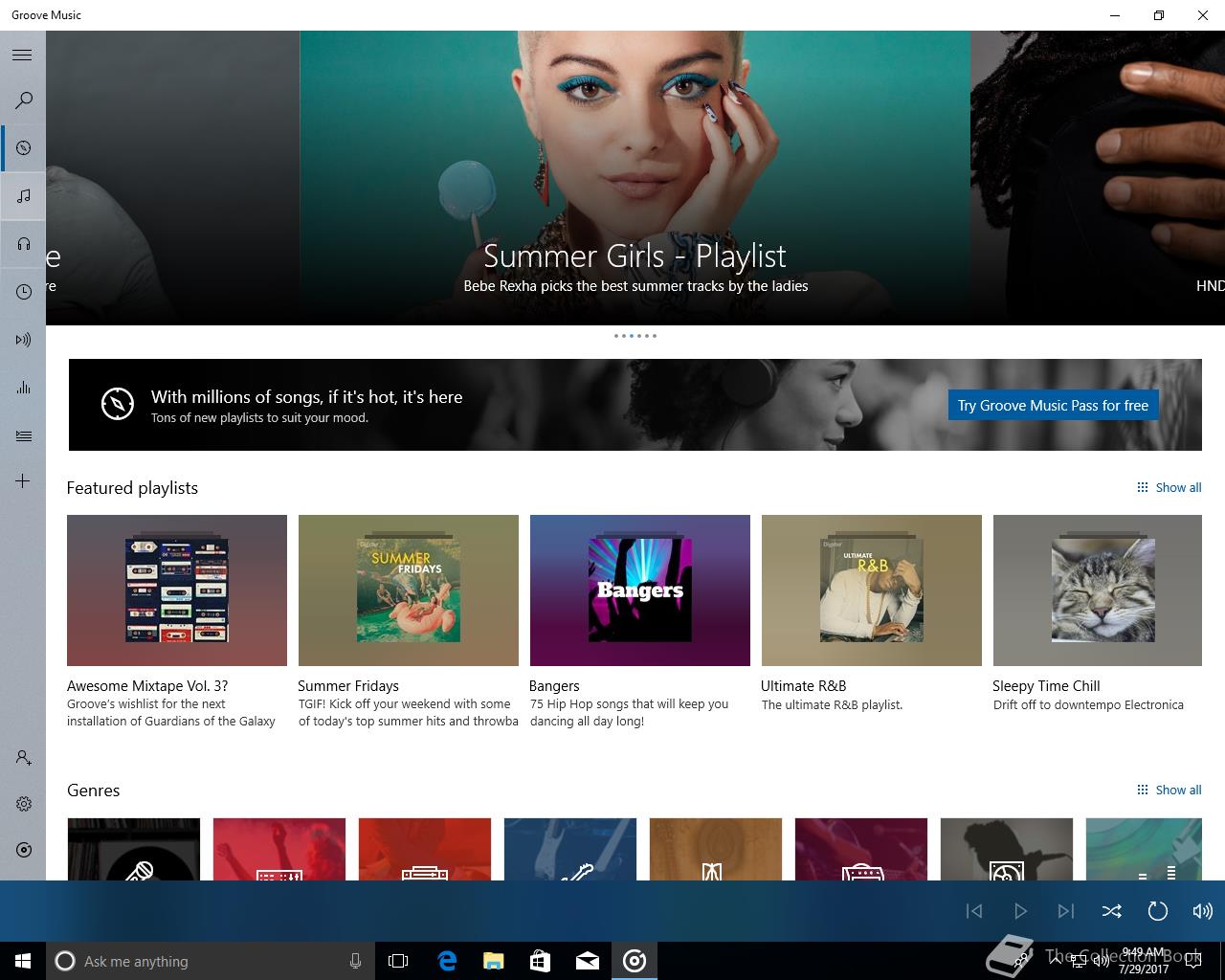
Task: Toggle shuffle mode
Action: (1112, 911)
